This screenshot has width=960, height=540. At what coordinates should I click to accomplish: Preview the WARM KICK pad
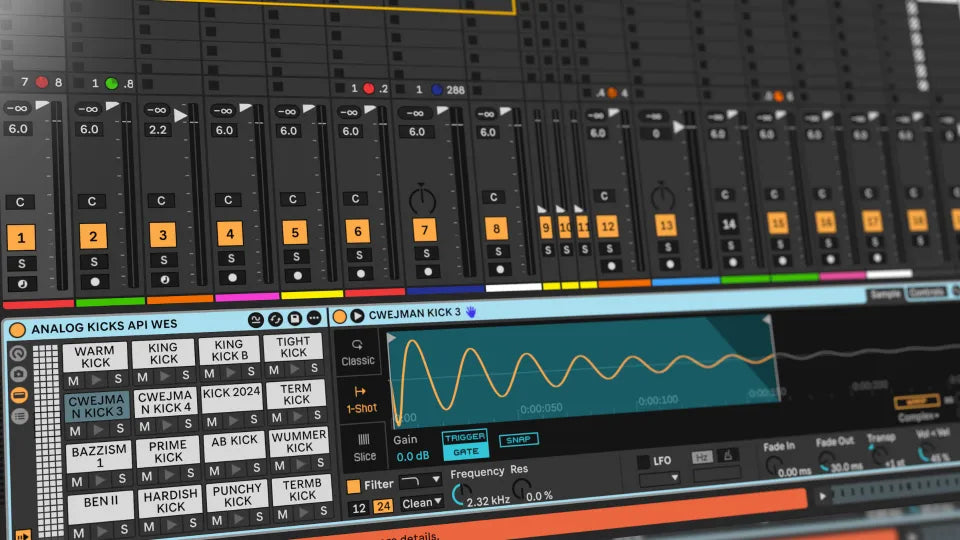coord(96,380)
